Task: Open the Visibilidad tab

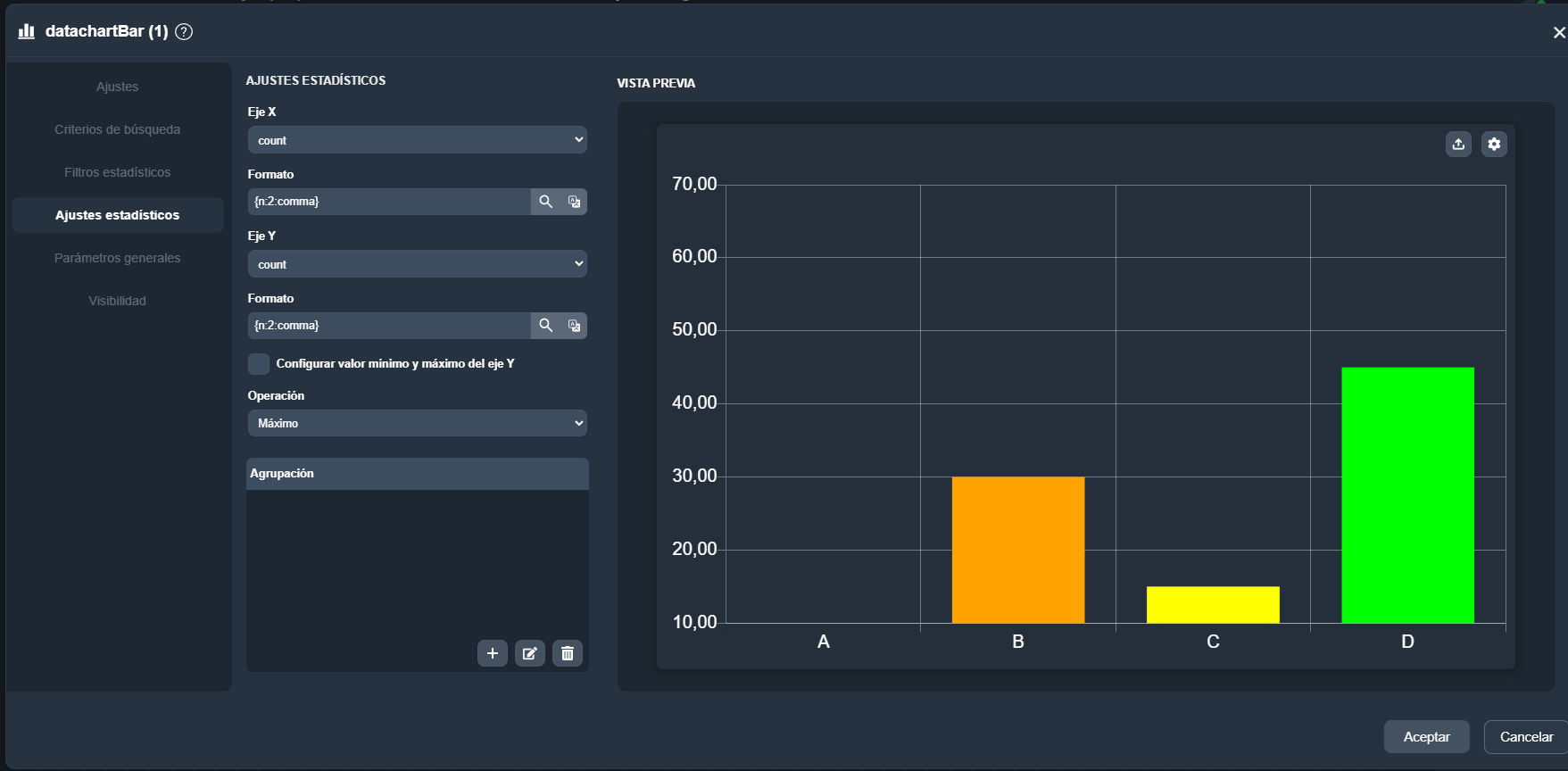Action: pyautogui.click(x=117, y=301)
